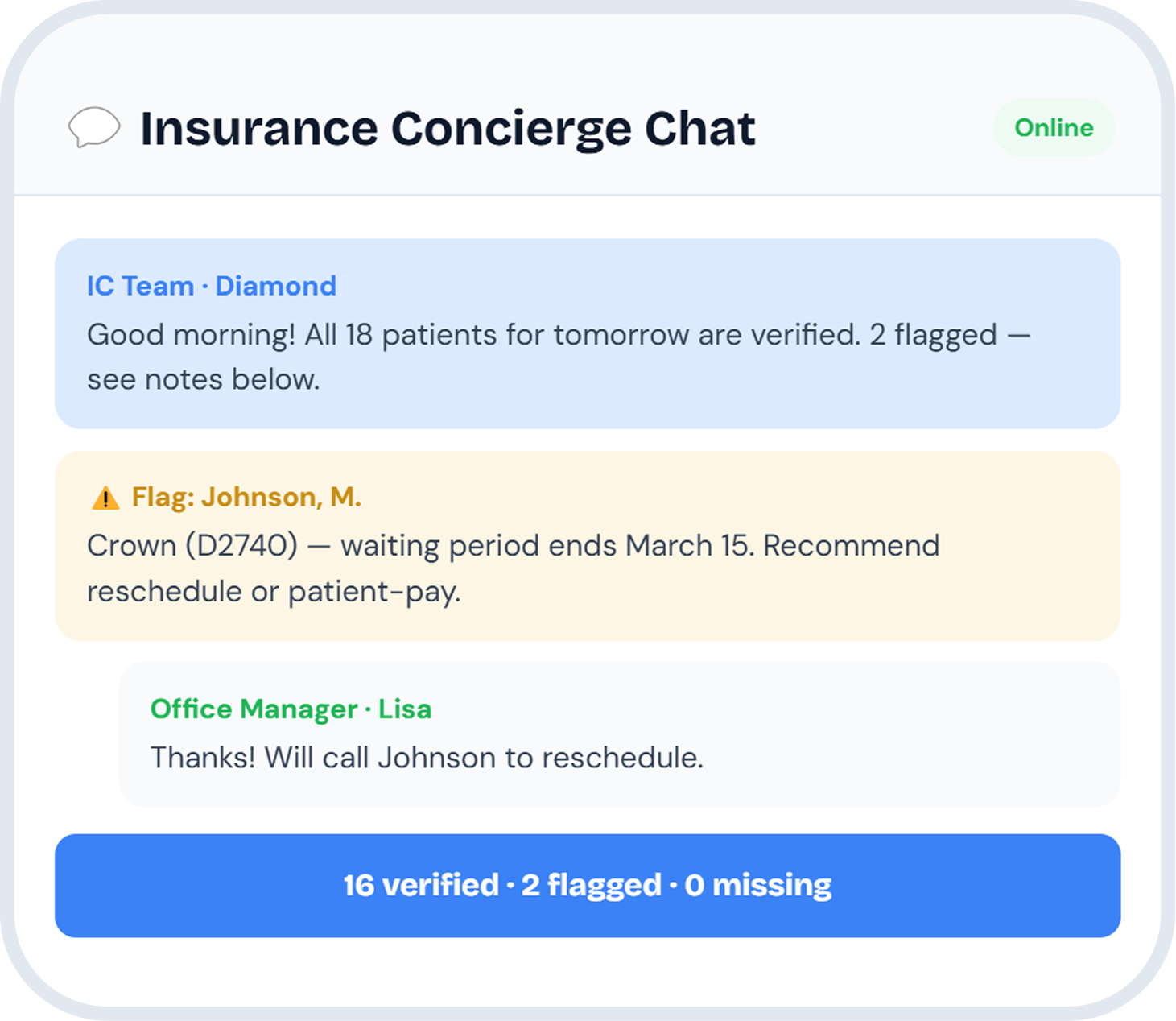Click the reschedule or patient-pay recommendation line
This screenshot has height=1021, width=1176.
point(274,592)
